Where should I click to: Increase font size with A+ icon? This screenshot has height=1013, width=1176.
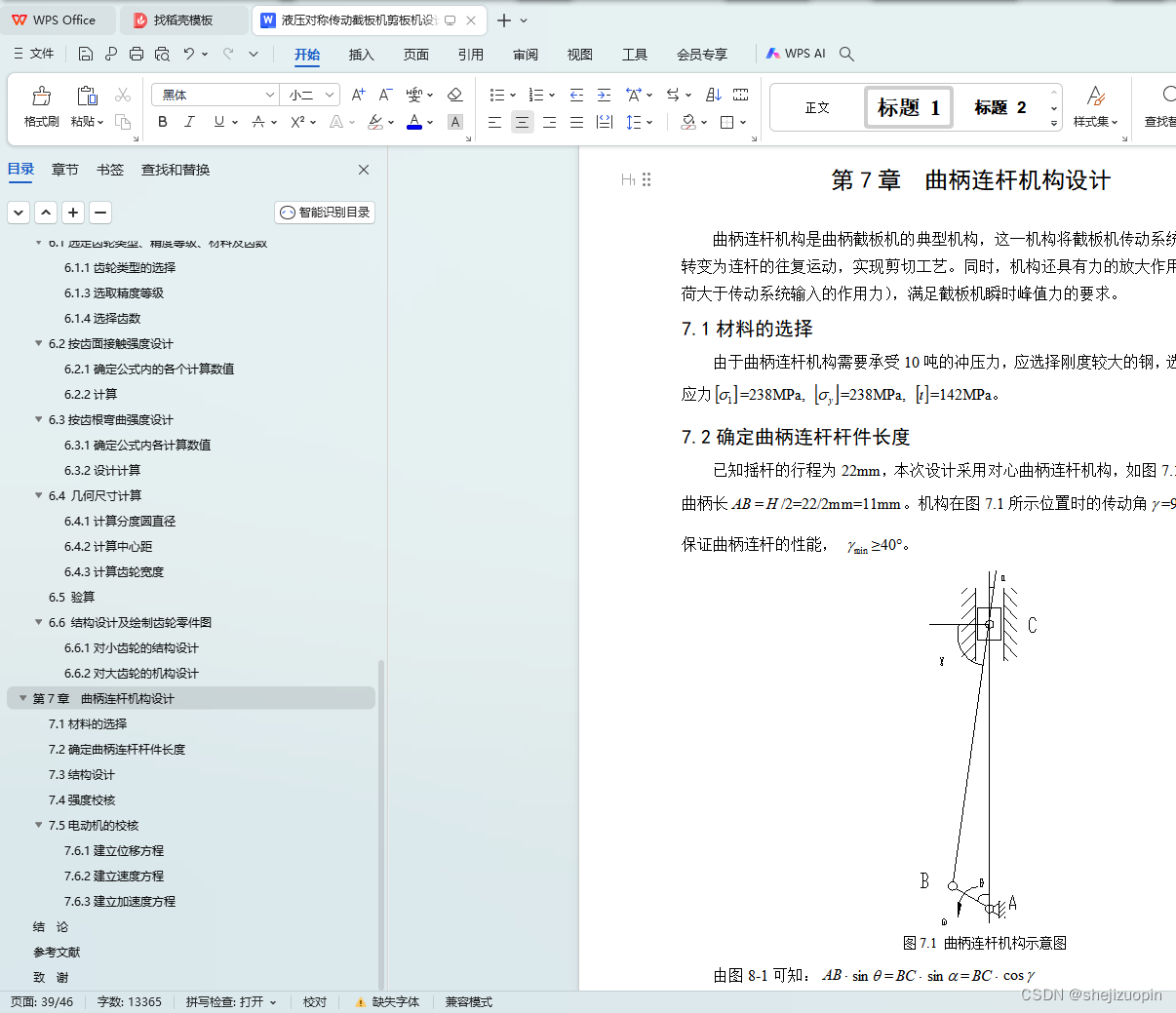358,95
